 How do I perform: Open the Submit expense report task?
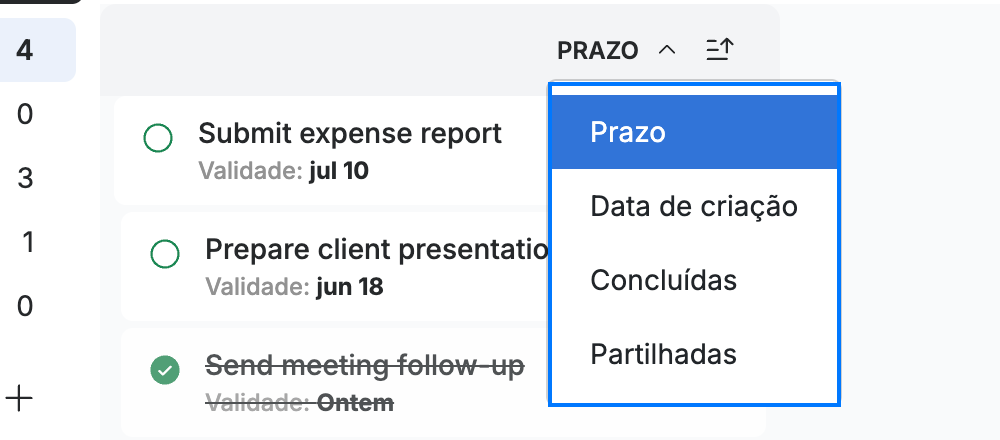tap(350, 133)
